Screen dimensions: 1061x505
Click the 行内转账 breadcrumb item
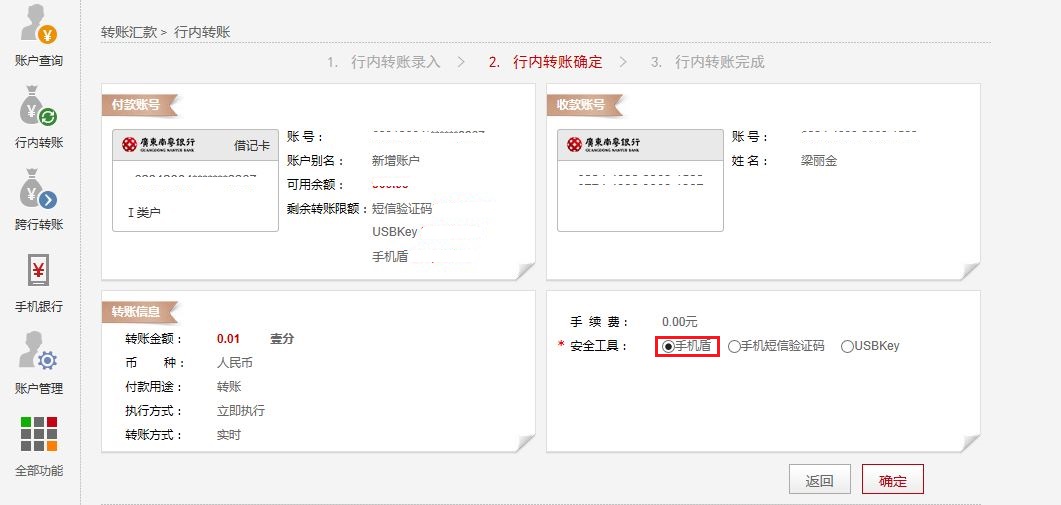(202, 32)
